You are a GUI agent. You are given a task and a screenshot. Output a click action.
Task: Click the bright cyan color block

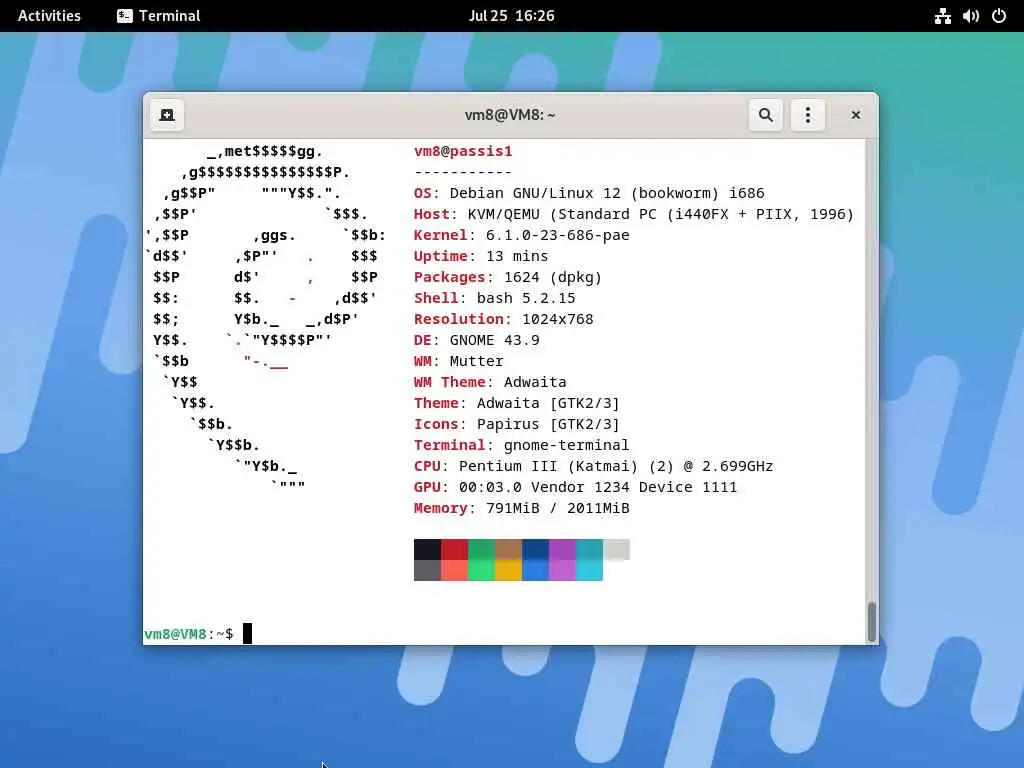pos(589,570)
